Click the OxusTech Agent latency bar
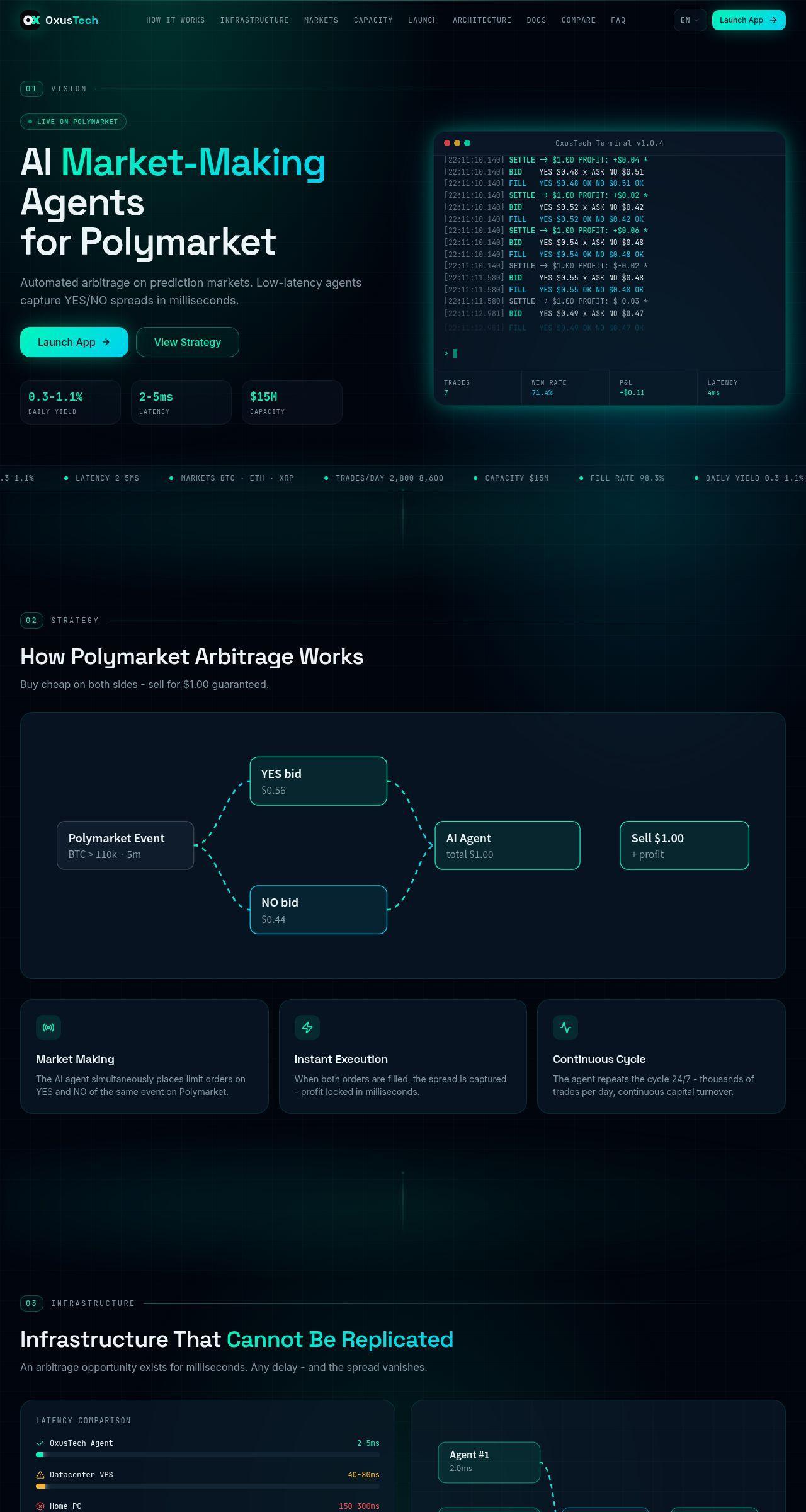This screenshot has width=806, height=1512. (x=208, y=1455)
